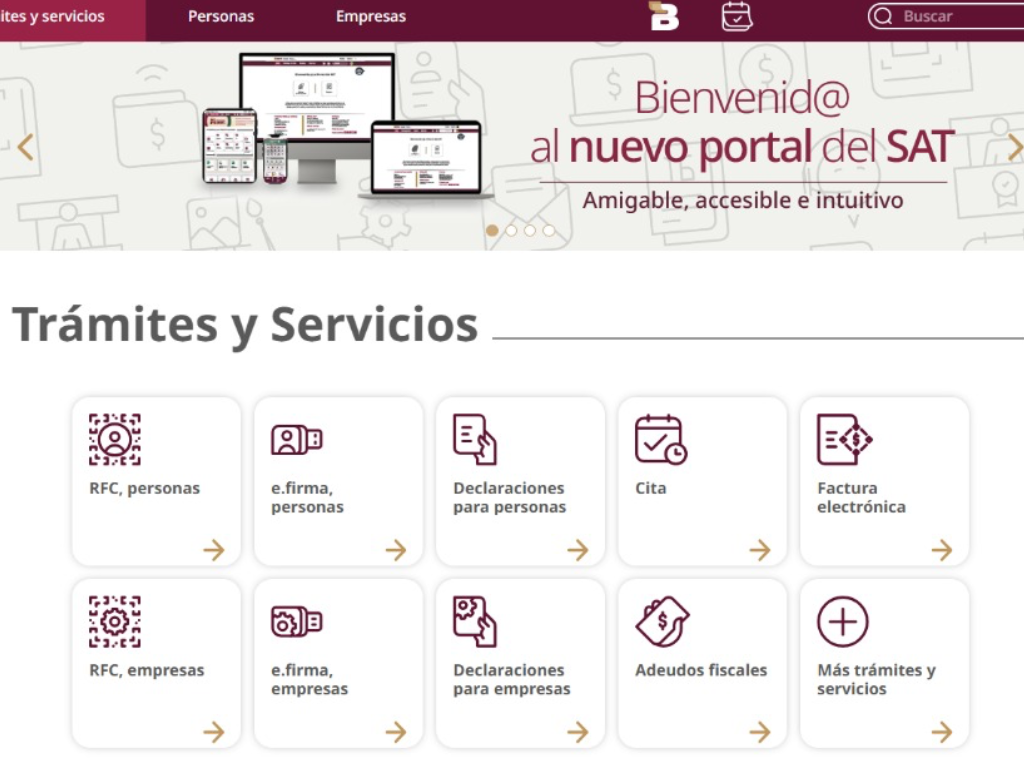Viewport: 1024px width, 768px height.
Task: Open the RFC, empresas link
Action: 147,671
